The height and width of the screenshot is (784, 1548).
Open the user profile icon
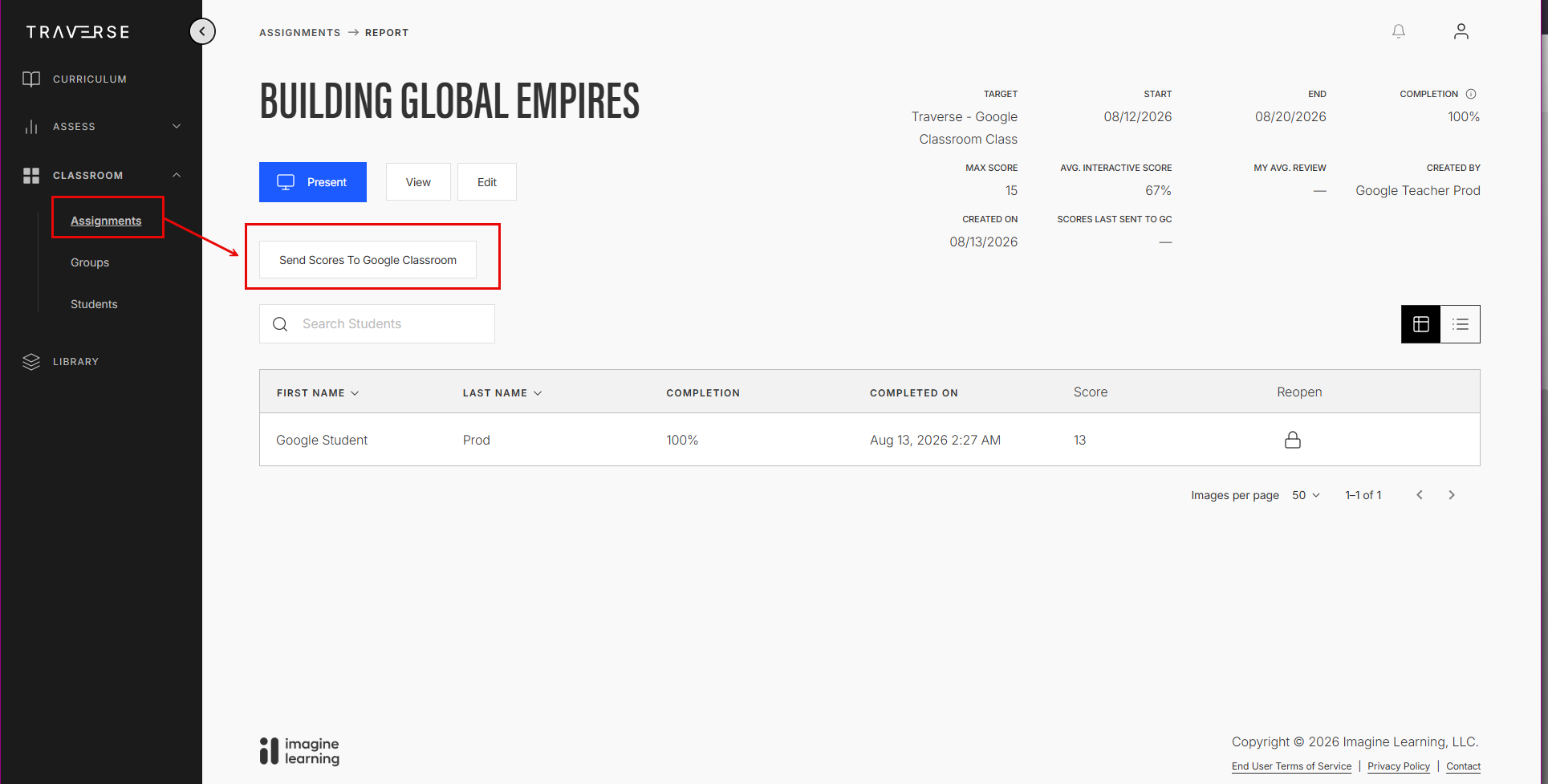coord(1461,31)
